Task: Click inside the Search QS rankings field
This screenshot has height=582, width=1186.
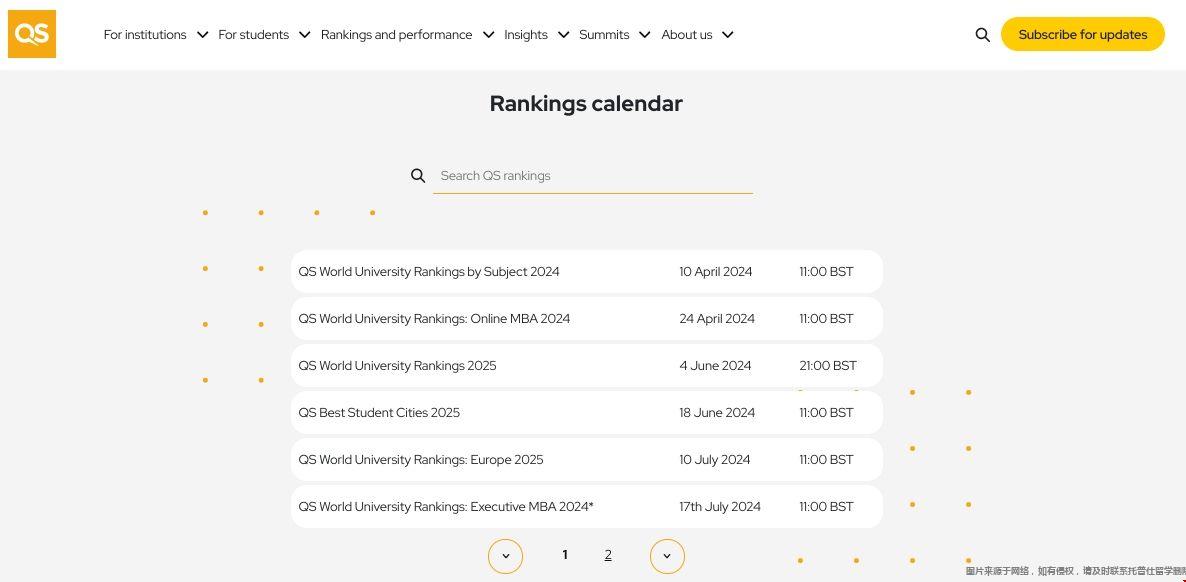Action: pos(592,176)
